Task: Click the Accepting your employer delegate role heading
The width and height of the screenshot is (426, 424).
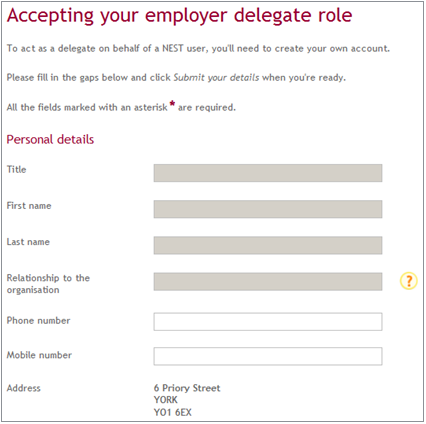Action: coord(179,16)
